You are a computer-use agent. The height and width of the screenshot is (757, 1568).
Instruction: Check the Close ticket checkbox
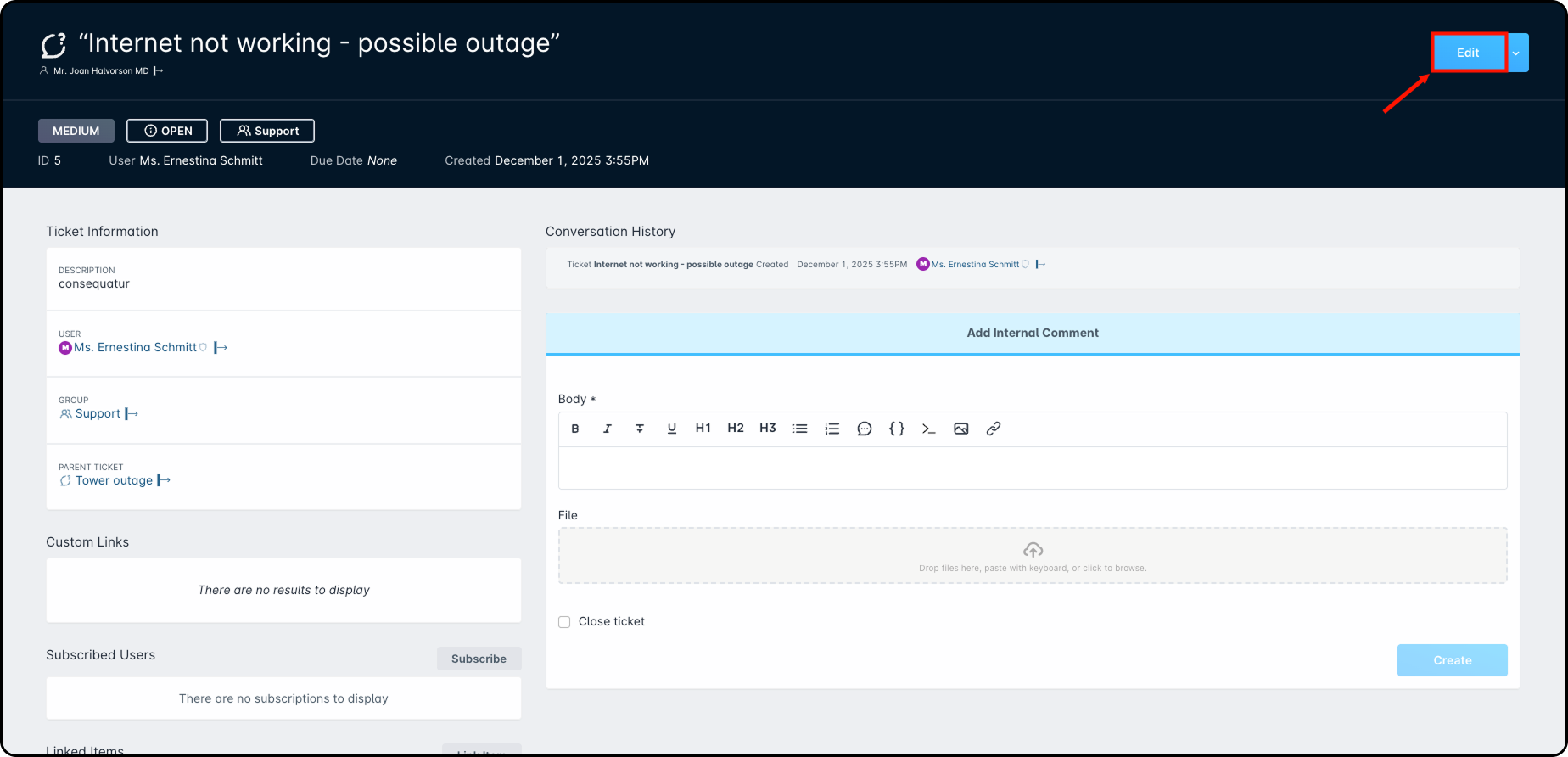coord(564,622)
